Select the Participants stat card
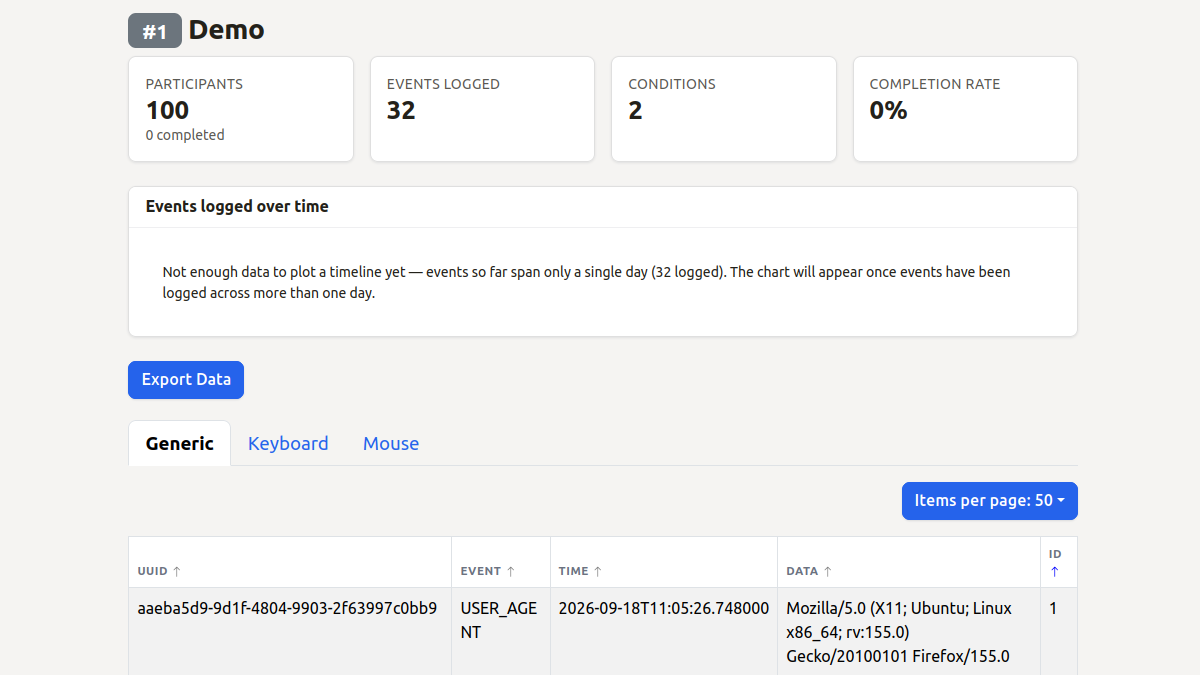Image resolution: width=1200 pixels, height=675 pixels. pyautogui.click(x=241, y=109)
